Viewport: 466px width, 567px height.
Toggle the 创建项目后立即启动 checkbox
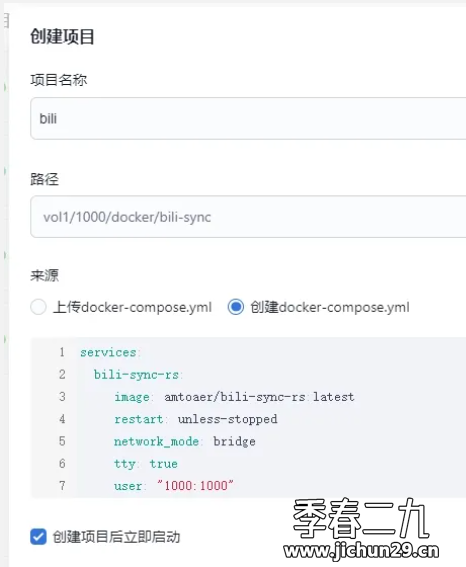[x=38, y=537]
